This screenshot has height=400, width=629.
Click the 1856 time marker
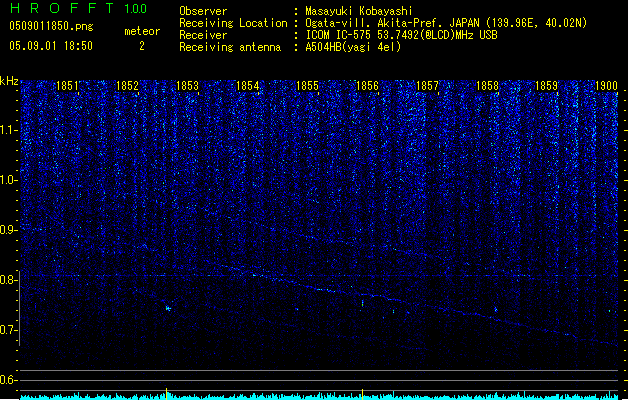click(367, 86)
